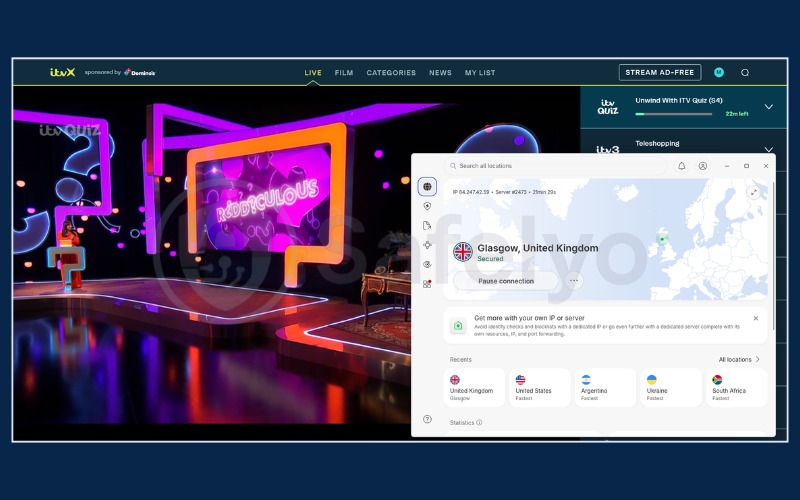The height and width of the screenshot is (500, 800).
Task: Connect to United States recent location
Action: pos(539,388)
